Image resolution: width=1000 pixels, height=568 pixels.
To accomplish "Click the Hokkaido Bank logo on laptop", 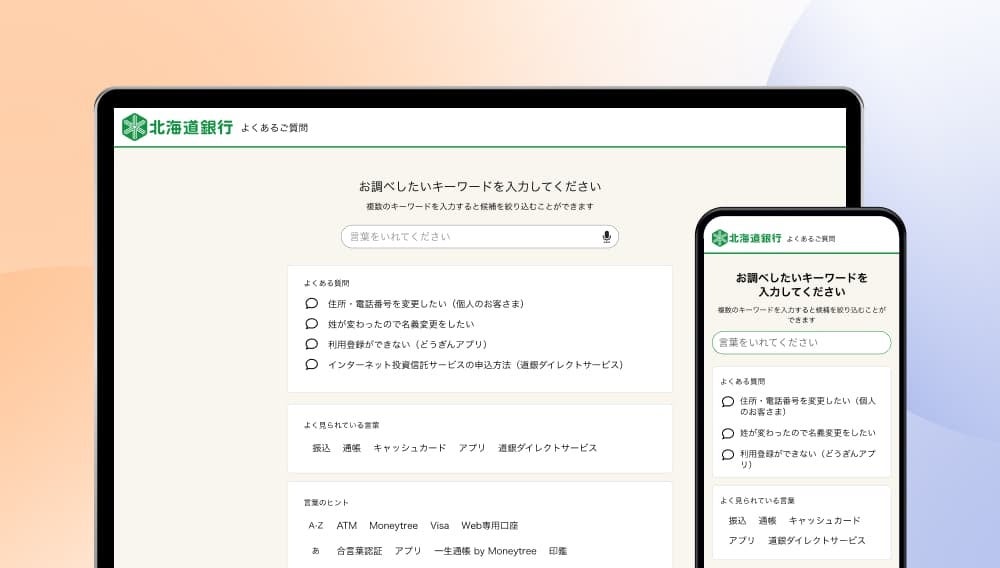I will tap(177, 127).
